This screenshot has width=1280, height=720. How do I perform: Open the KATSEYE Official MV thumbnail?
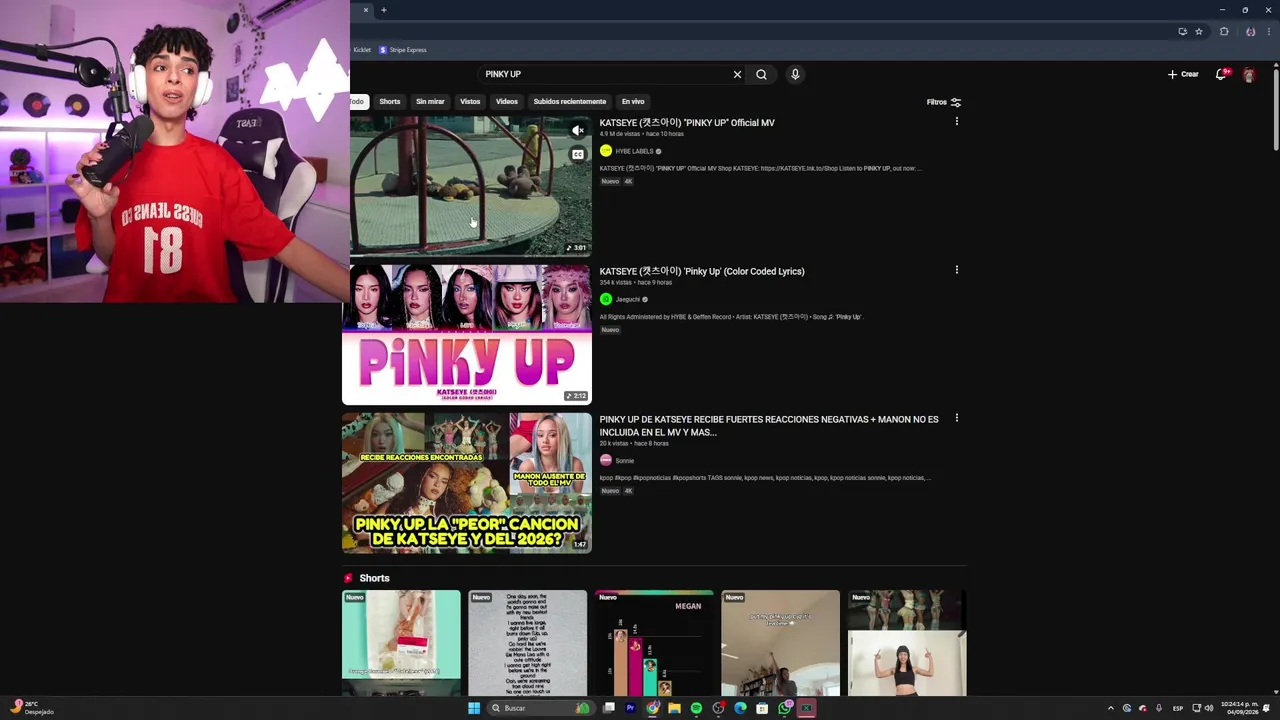pos(471,186)
